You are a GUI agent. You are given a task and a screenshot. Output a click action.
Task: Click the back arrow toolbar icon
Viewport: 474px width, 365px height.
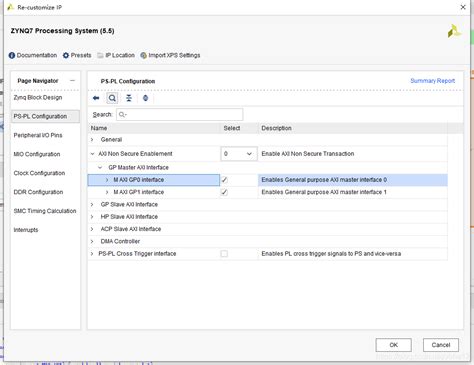pyautogui.click(x=96, y=98)
